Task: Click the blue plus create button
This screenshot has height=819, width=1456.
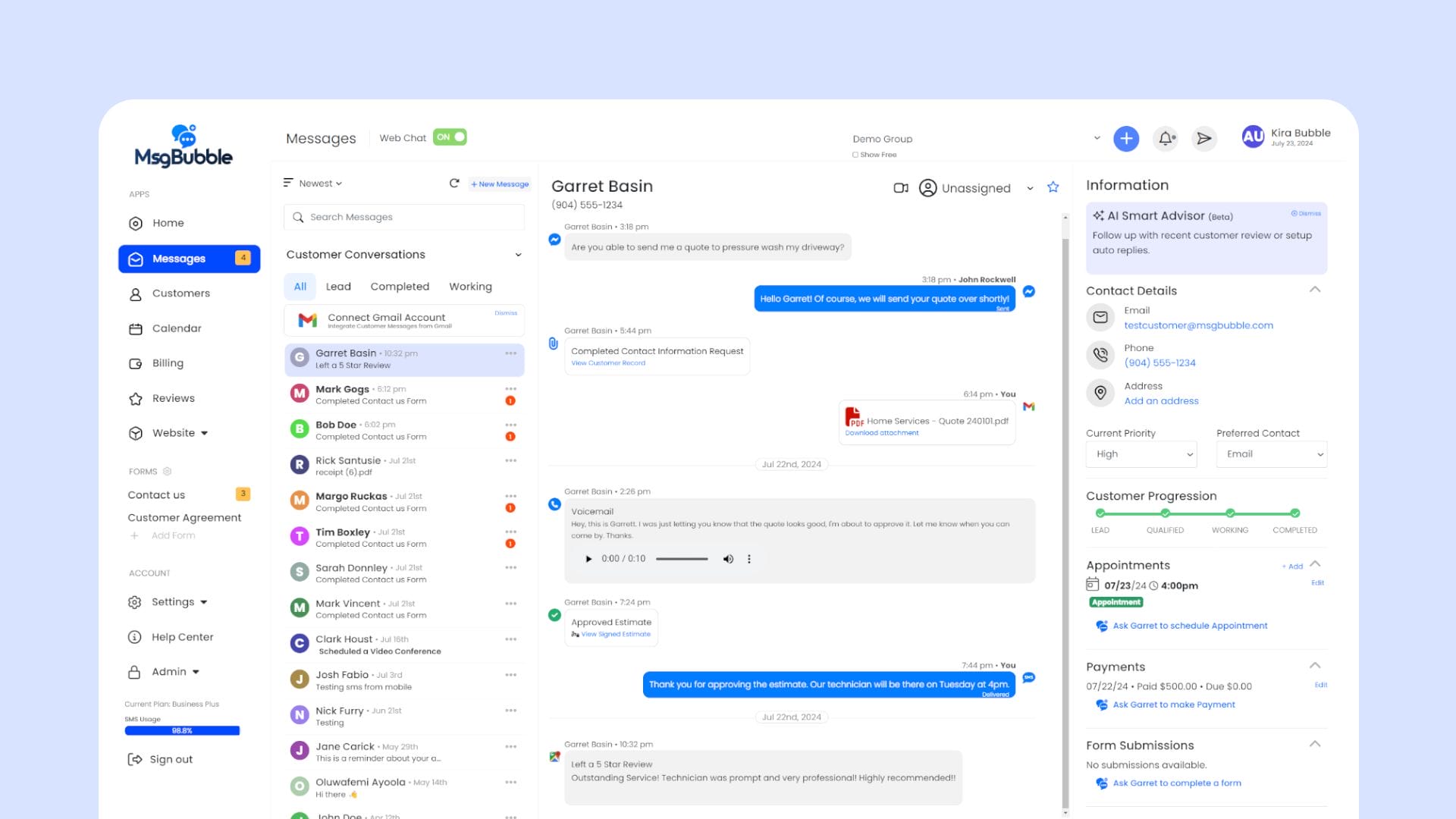Action: click(x=1126, y=139)
